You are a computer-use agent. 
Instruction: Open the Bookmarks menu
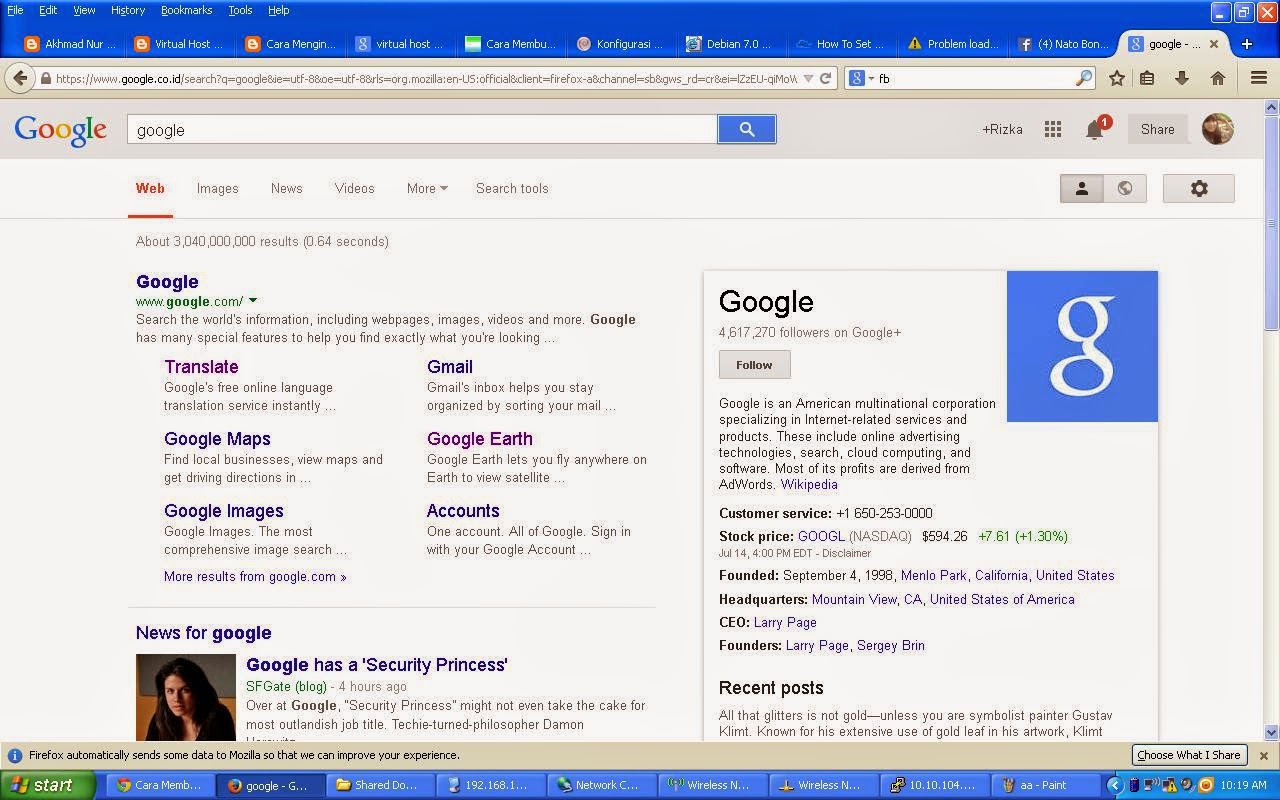[x=186, y=10]
